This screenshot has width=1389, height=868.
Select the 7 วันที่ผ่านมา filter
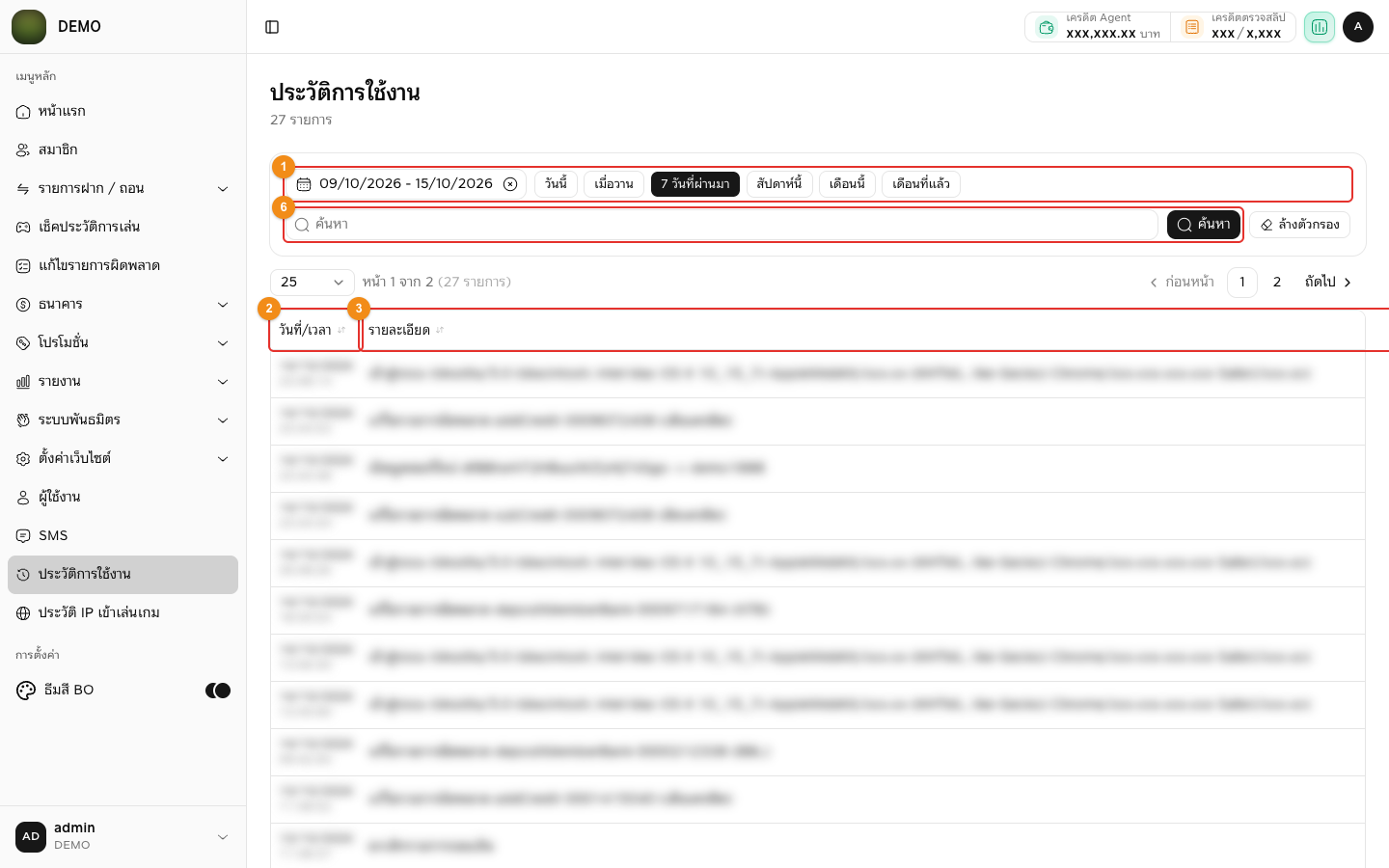(695, 184)
